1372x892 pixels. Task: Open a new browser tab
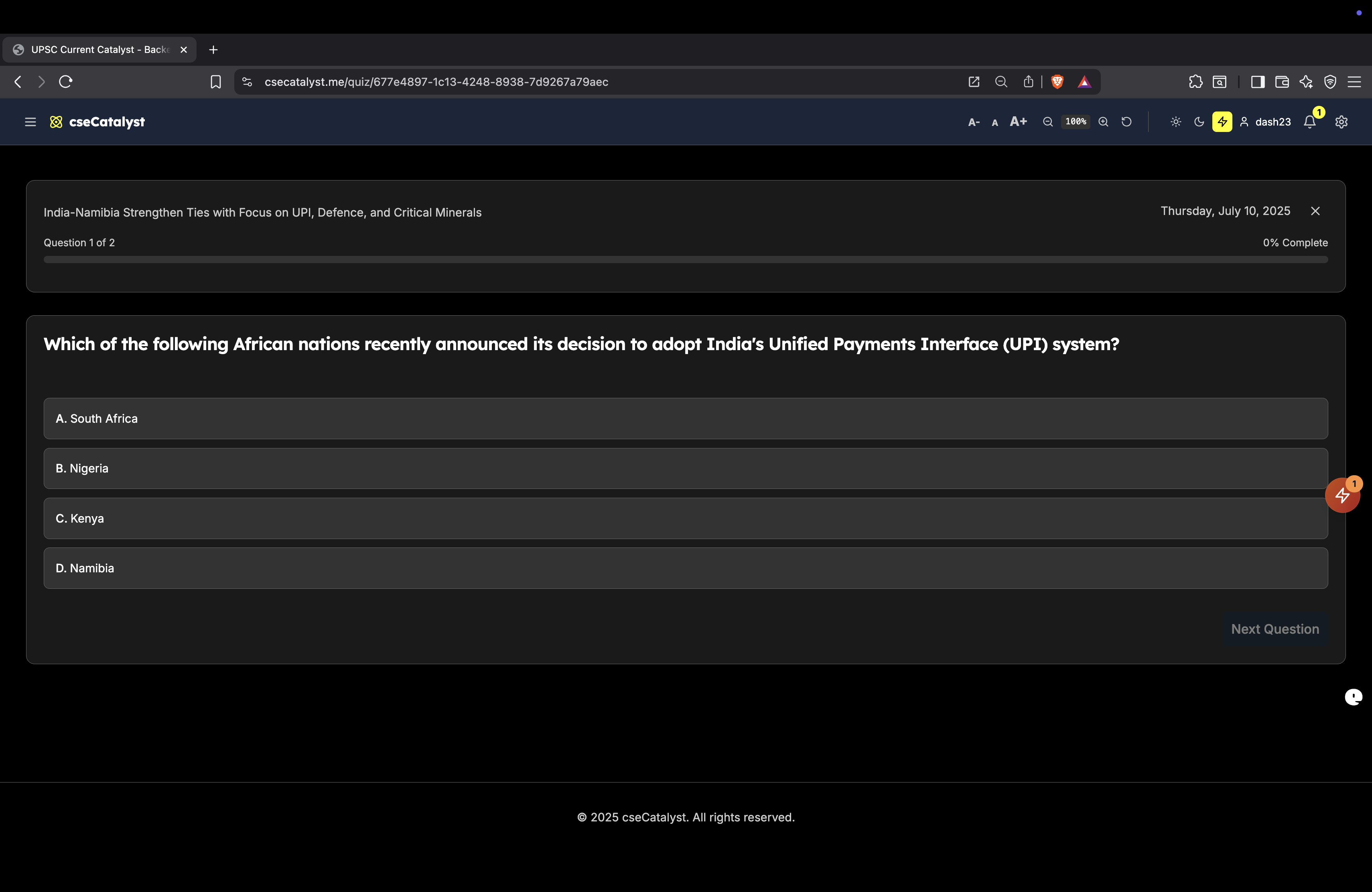213,50
